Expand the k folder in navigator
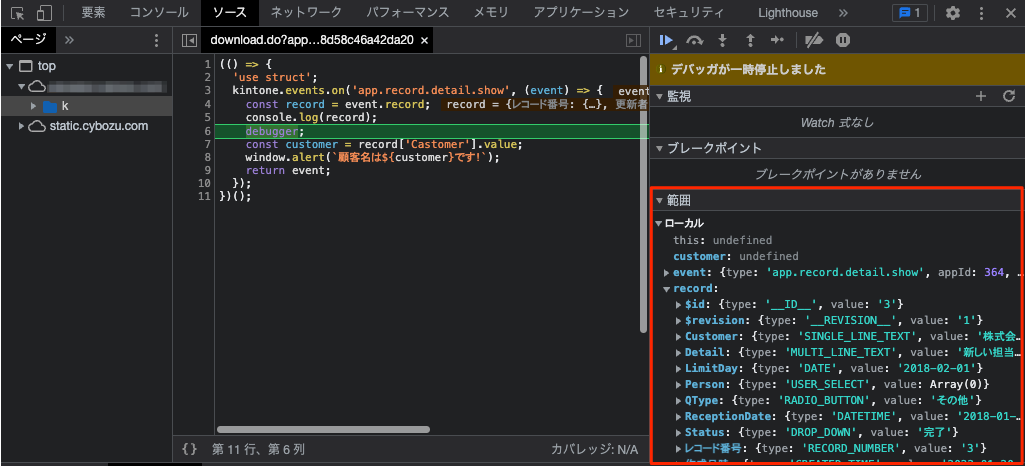1025x466 pixels. [x=33, y=106]
